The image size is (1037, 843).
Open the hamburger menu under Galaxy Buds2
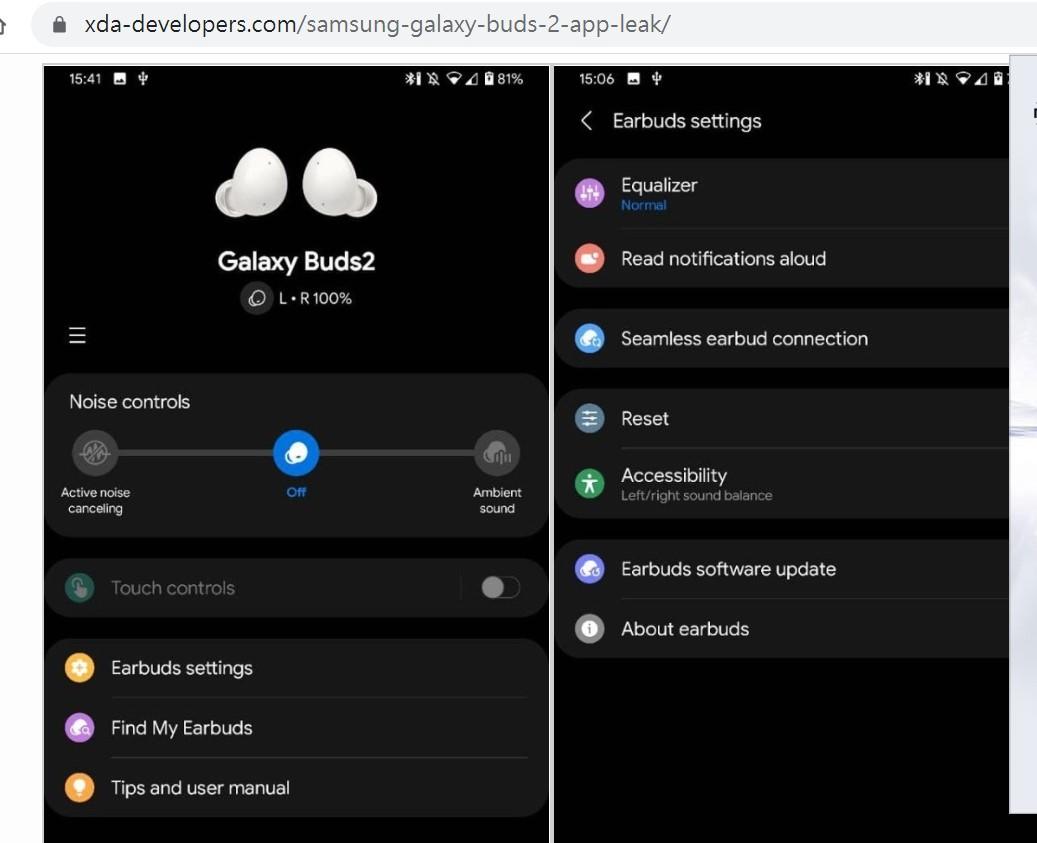77,336
